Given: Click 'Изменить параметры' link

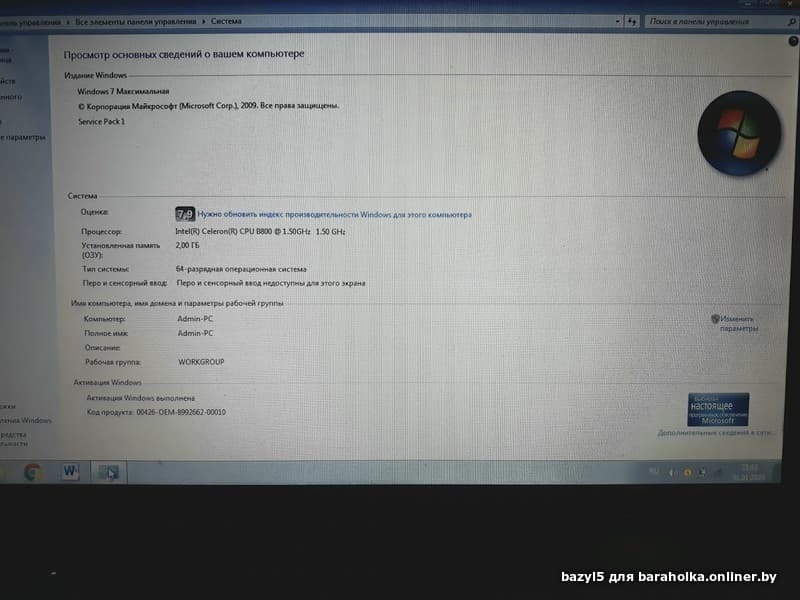Looking at the screenshot, I should (738, 323).
